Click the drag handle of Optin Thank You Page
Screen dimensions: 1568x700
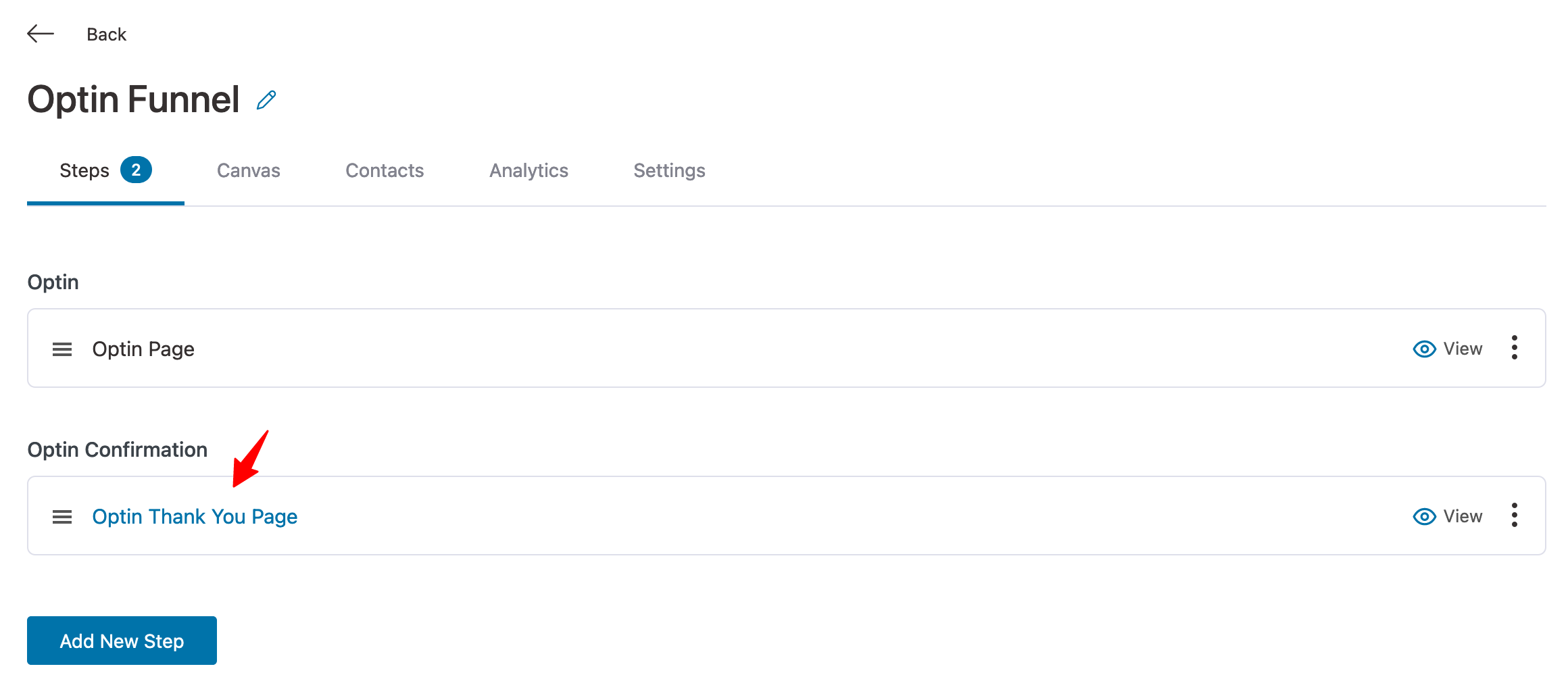[62, 516]
